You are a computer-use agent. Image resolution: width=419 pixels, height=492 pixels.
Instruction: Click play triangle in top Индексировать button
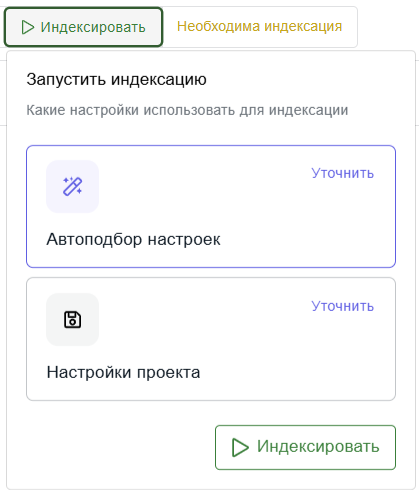(x=28, y=27)
